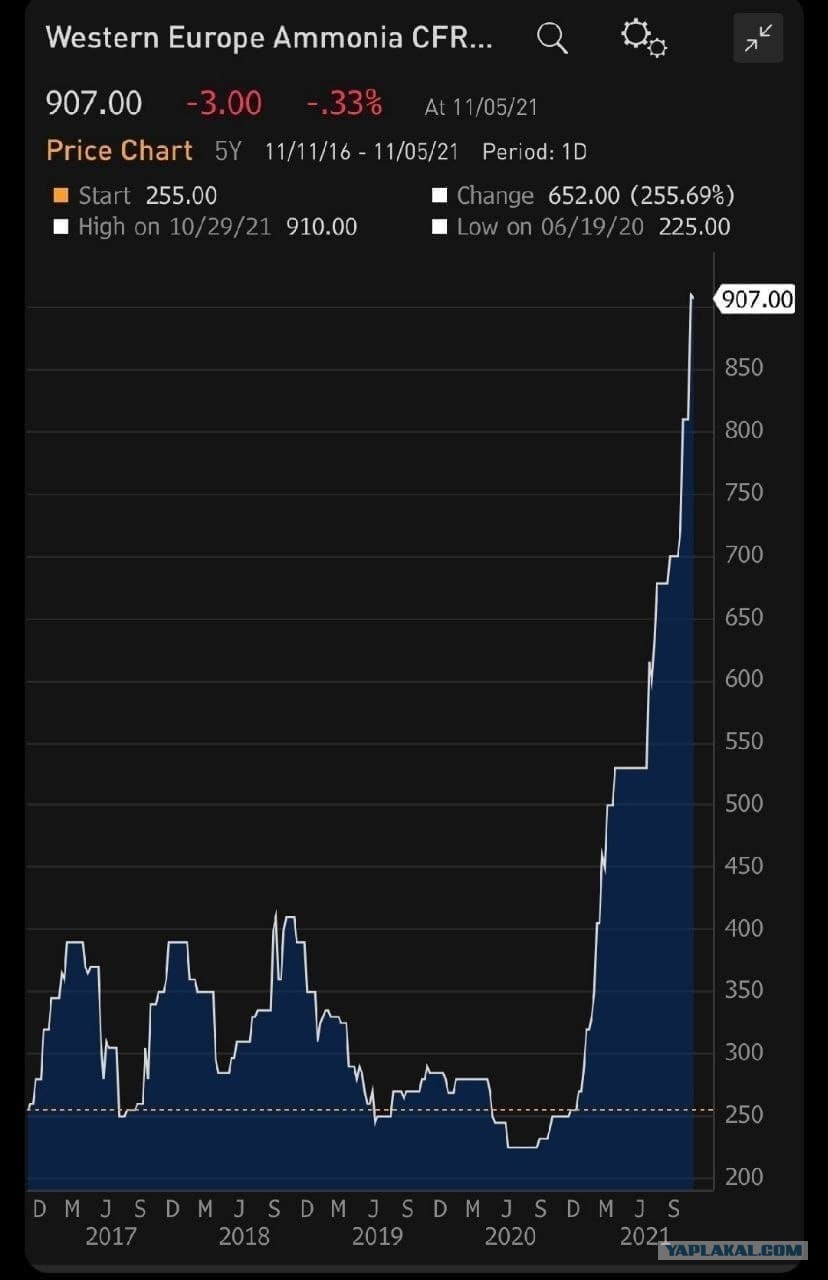Click the 2017 year label
Screen dimensions: 828x1280
(110, 1237)
